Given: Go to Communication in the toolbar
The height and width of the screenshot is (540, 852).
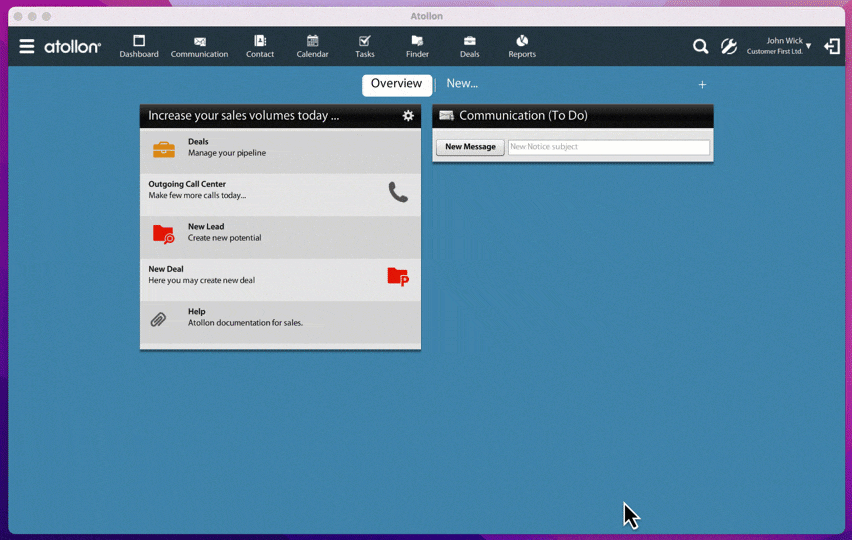Looking at the screenshot, I should click(199, 46).
